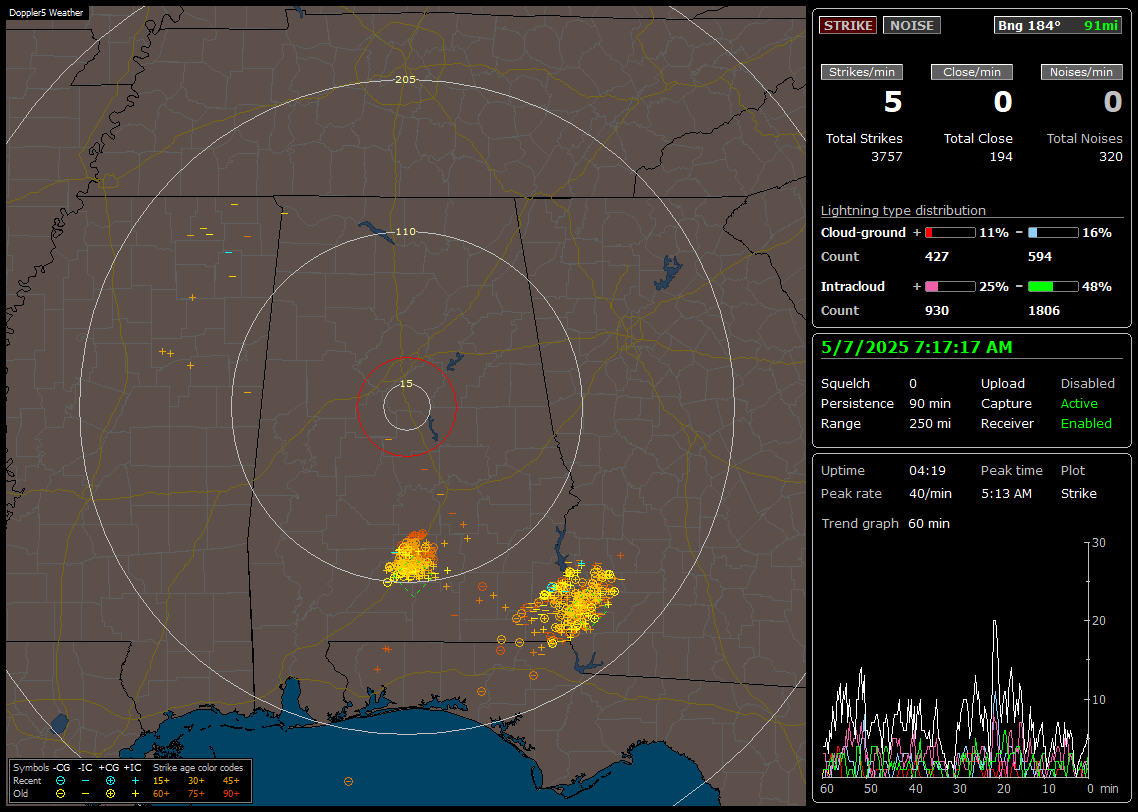Click the orange strike marker in the Gulf

click(x=348, y=782)
